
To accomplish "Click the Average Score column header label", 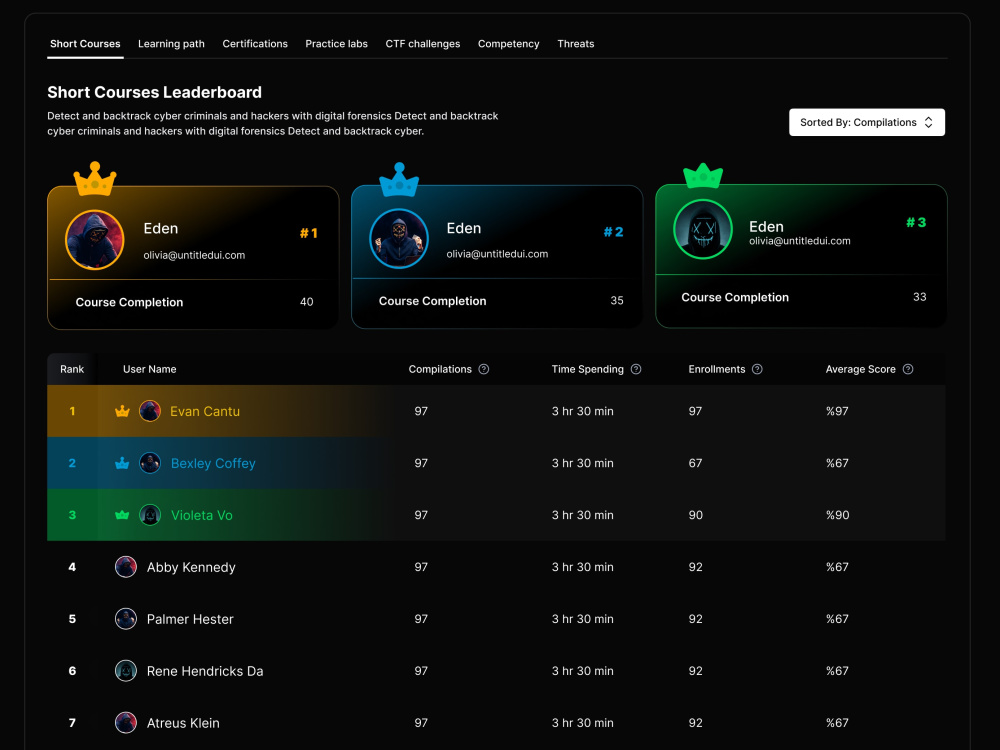I will [860, 369].
